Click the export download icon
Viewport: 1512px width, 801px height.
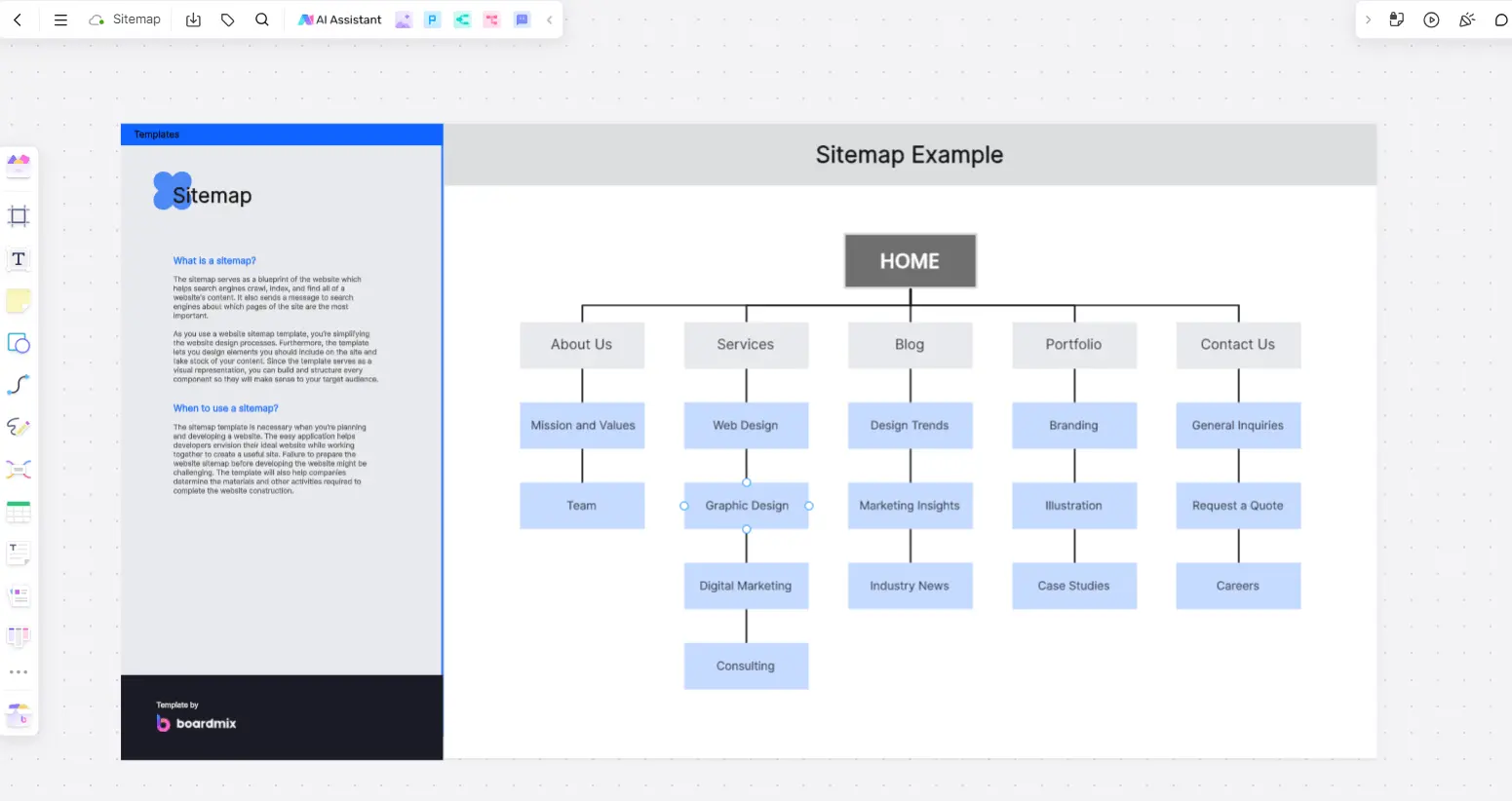coord(193,19)
